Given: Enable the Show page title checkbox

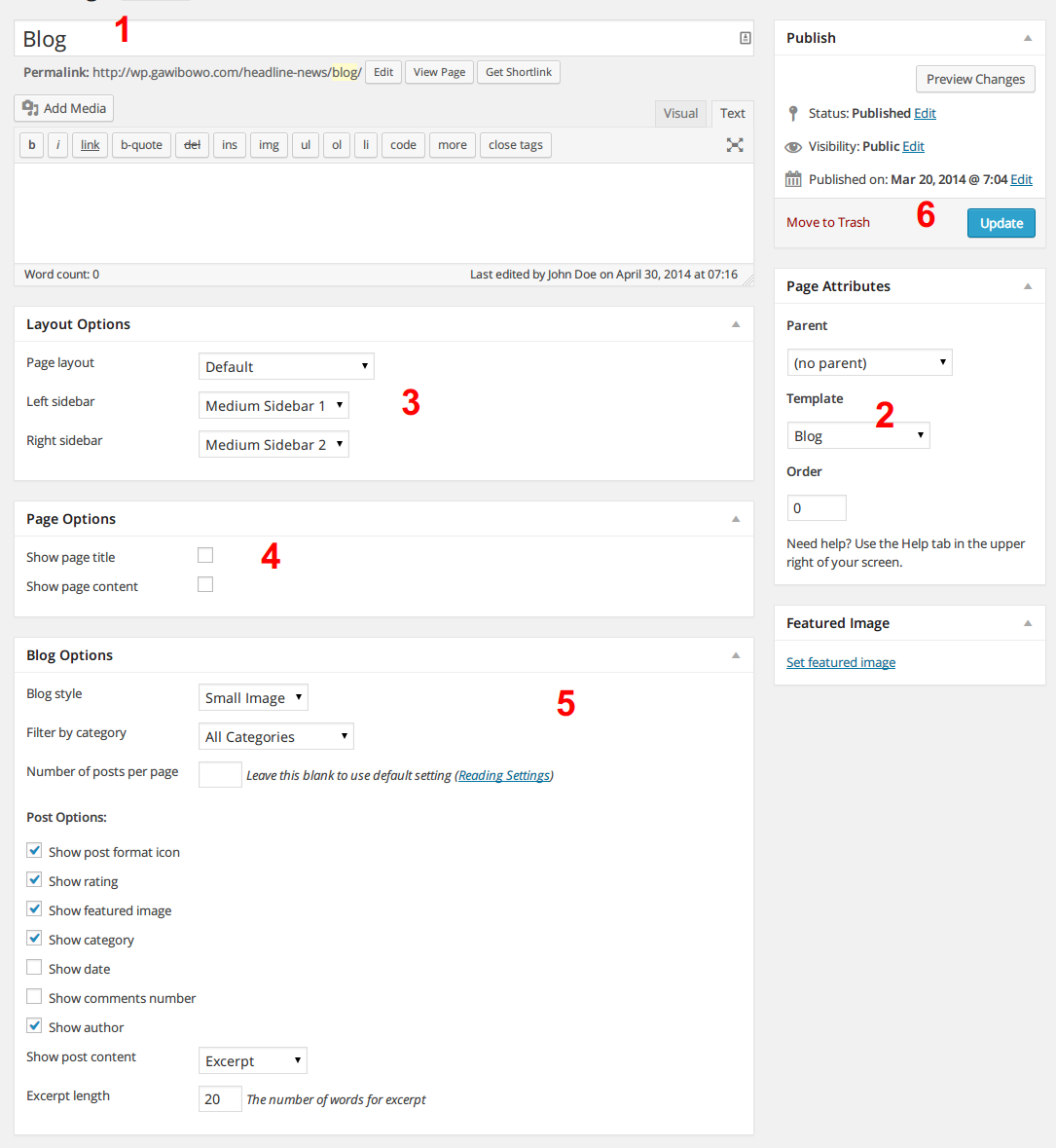Looking at the screenshot, I should tap(205, 555).
